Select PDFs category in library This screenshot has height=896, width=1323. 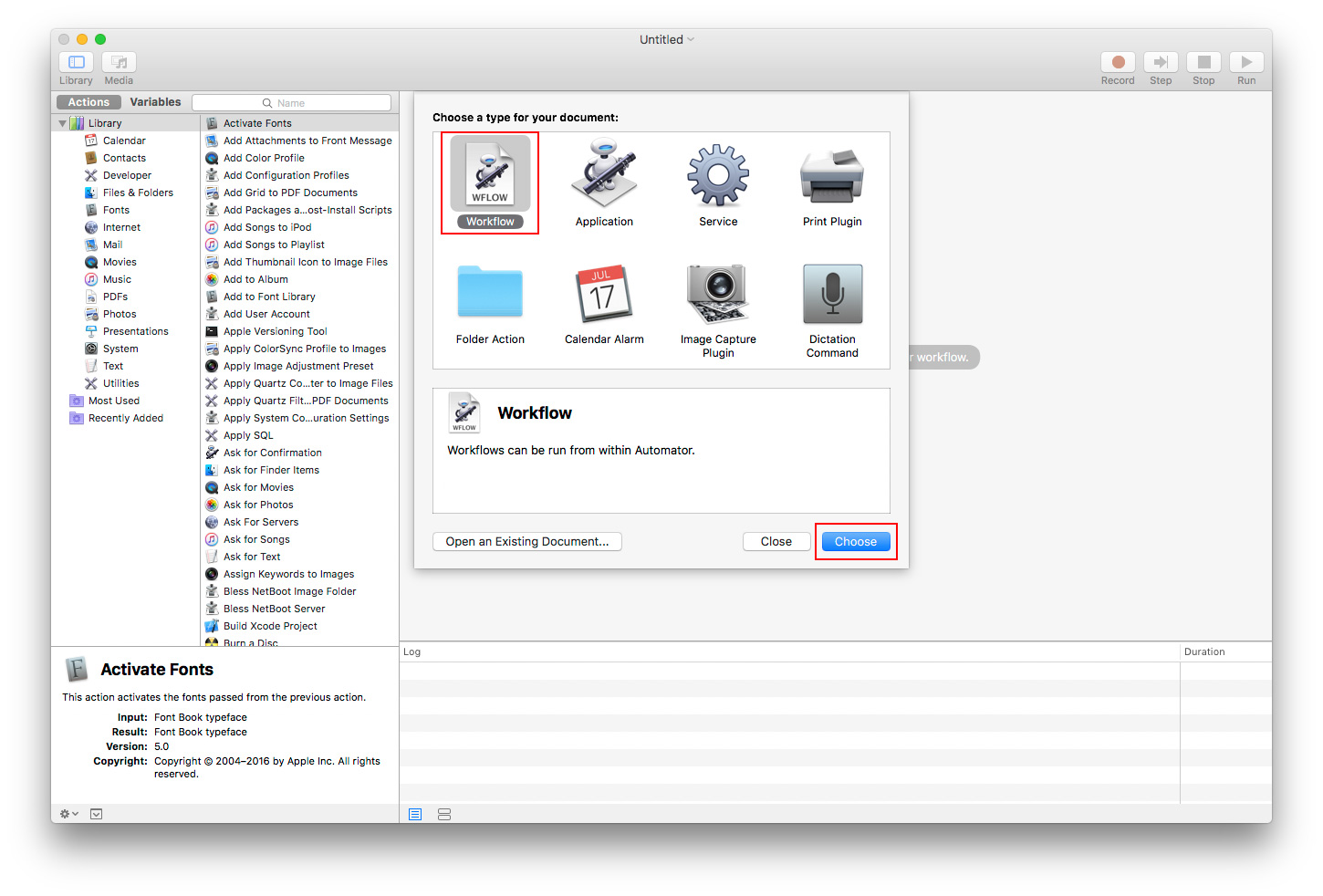tap(116, 297)
